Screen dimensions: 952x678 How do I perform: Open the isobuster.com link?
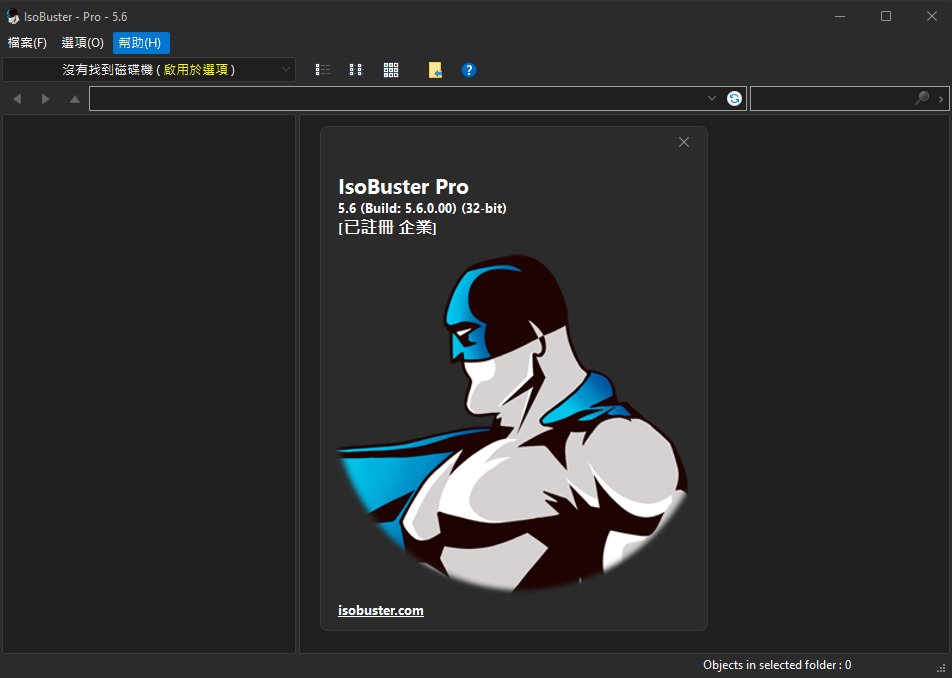(x=381, y=611)
